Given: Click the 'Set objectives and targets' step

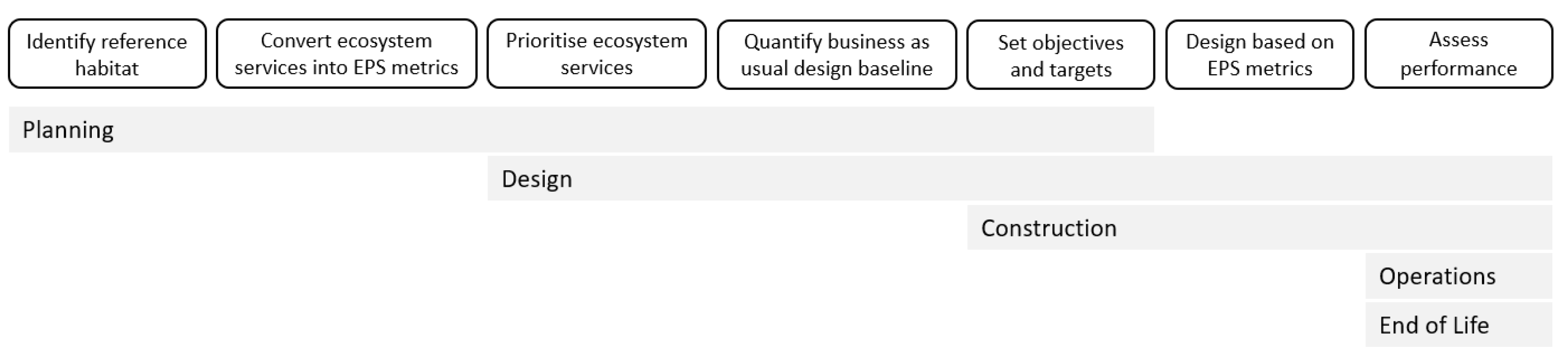Looking at the screenshot, I should pos(1060,55).
